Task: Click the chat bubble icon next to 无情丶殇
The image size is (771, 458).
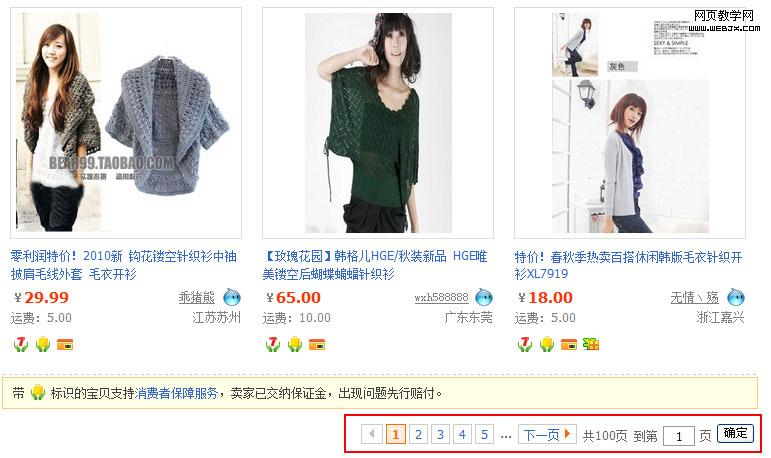Action: tap(736, 298)
